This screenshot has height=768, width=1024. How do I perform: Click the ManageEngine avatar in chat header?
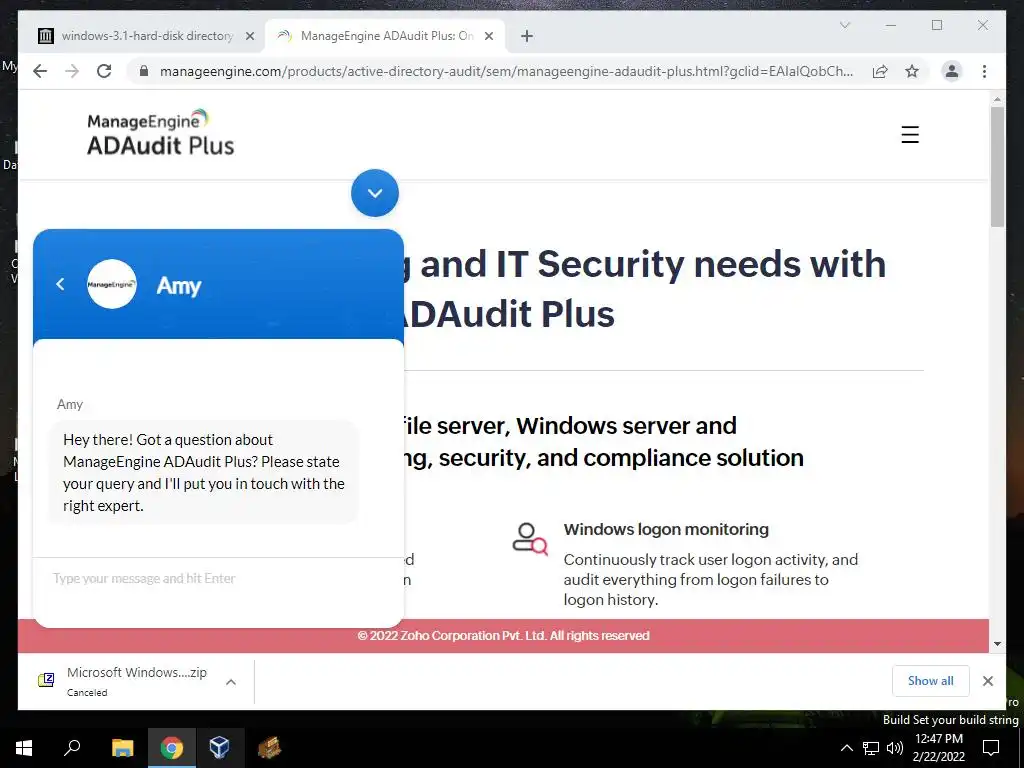click(112, 284)
